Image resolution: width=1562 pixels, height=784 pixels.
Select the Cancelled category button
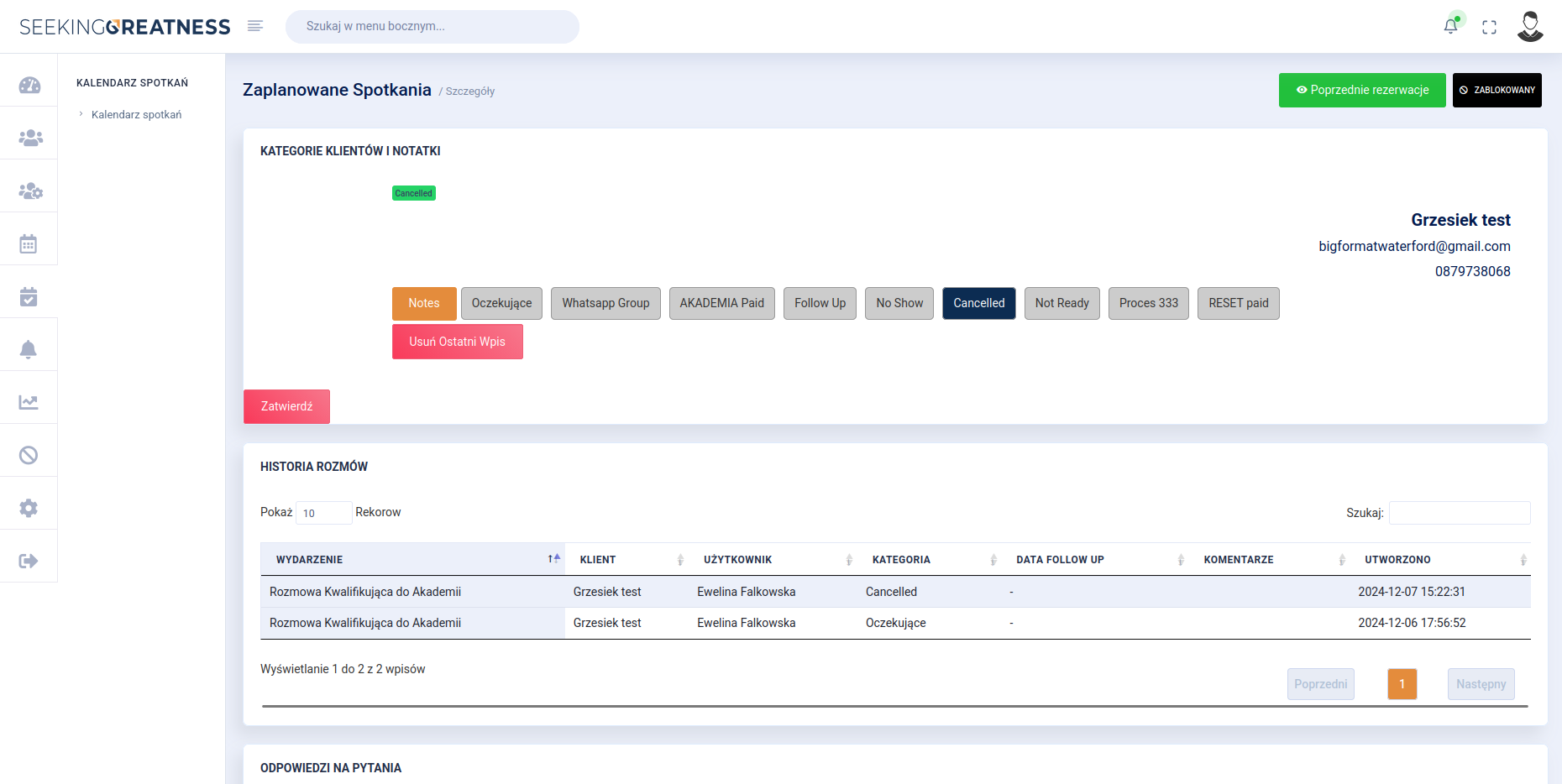tap(978, 303)
